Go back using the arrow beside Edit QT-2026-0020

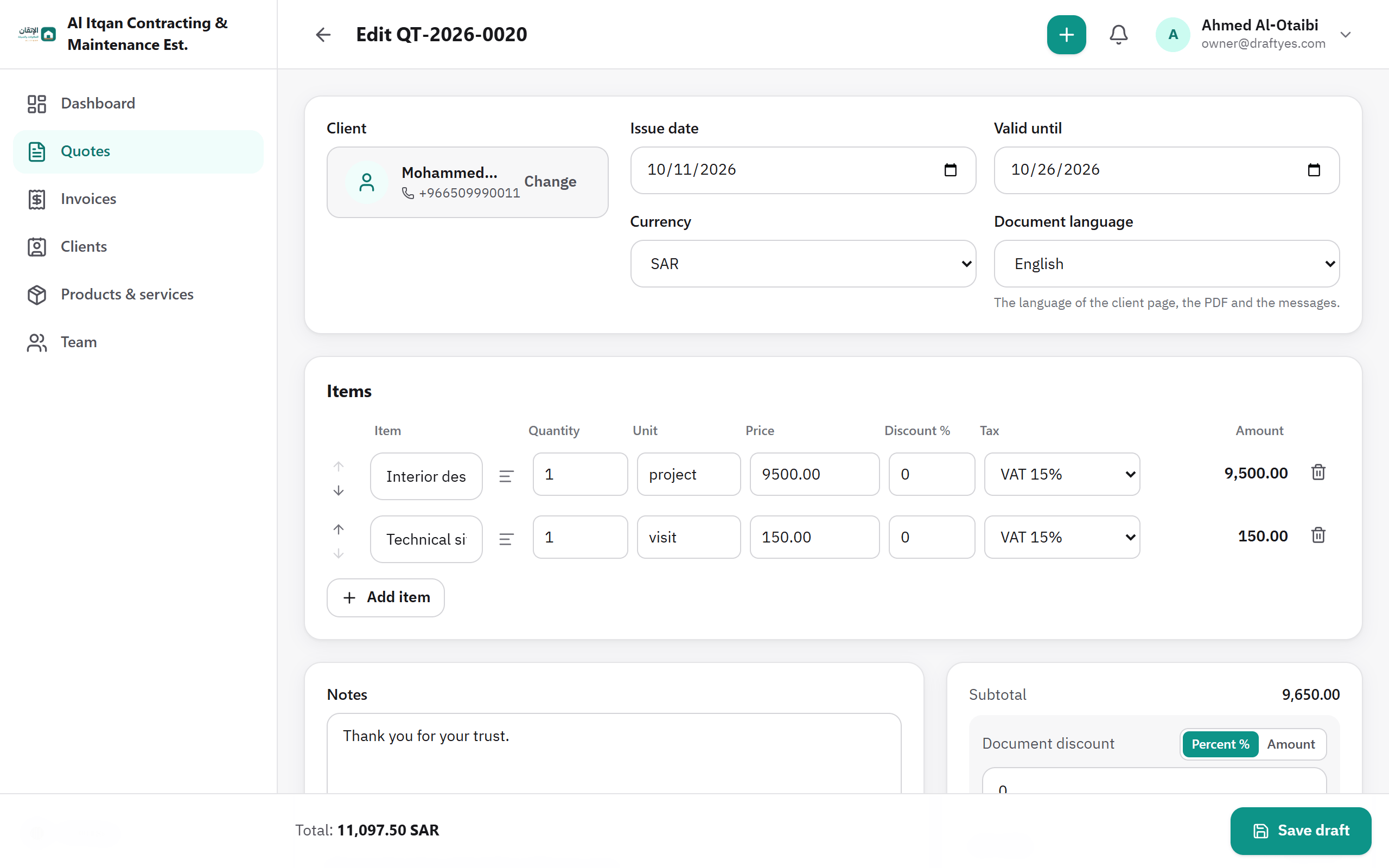(323, 34)
